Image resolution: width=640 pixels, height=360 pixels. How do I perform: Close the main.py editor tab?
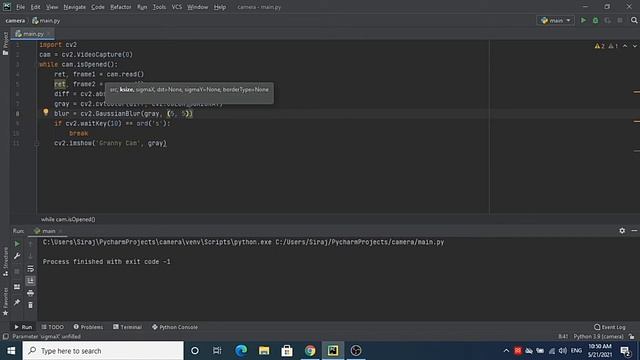click(49, 33)
